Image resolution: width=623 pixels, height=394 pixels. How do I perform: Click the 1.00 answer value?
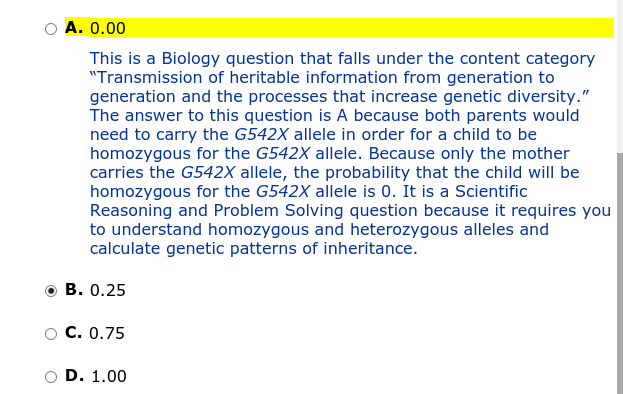pyautogui.click(x=108, y=376)
